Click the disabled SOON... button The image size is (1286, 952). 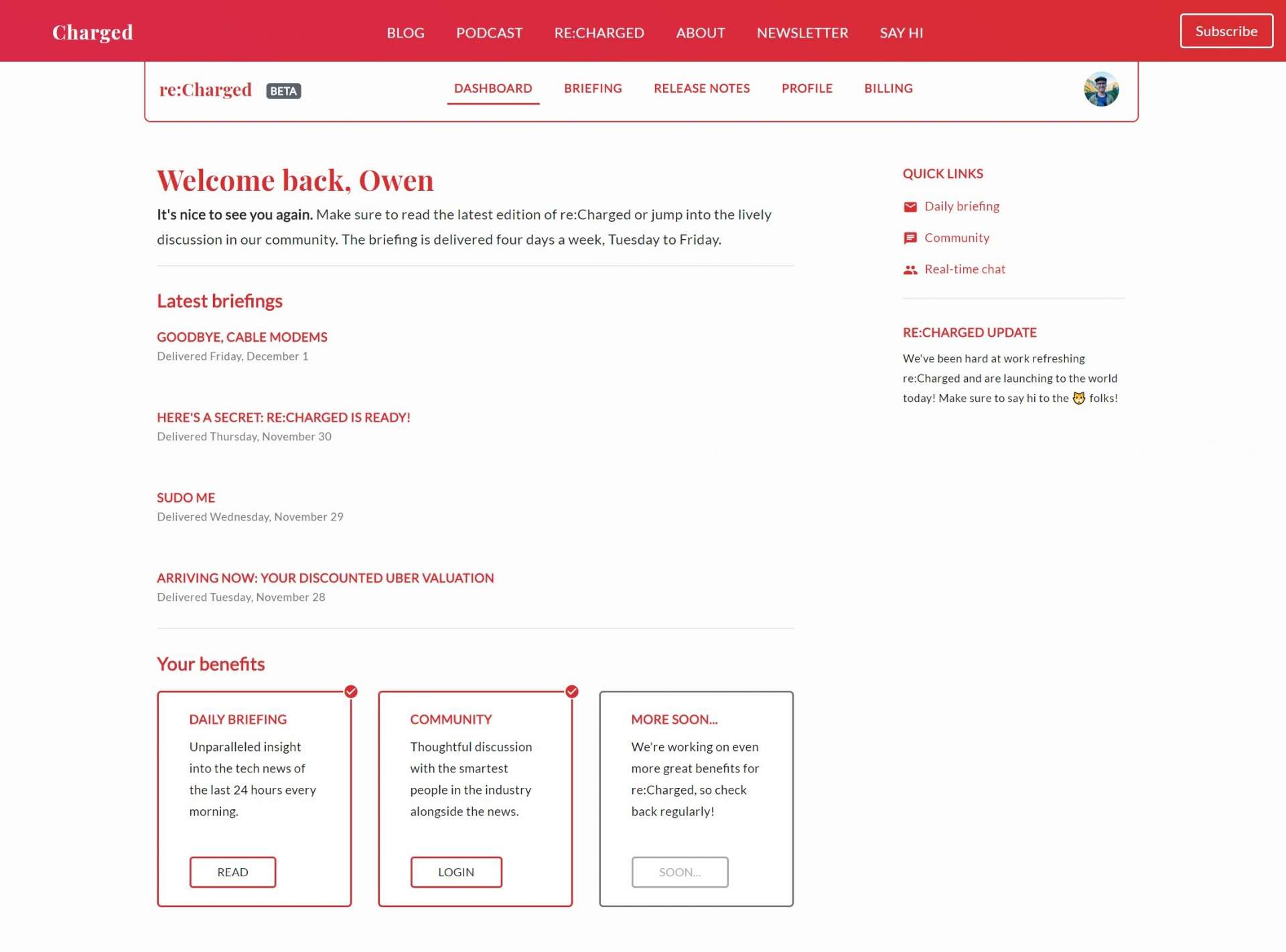pos(679,872)
